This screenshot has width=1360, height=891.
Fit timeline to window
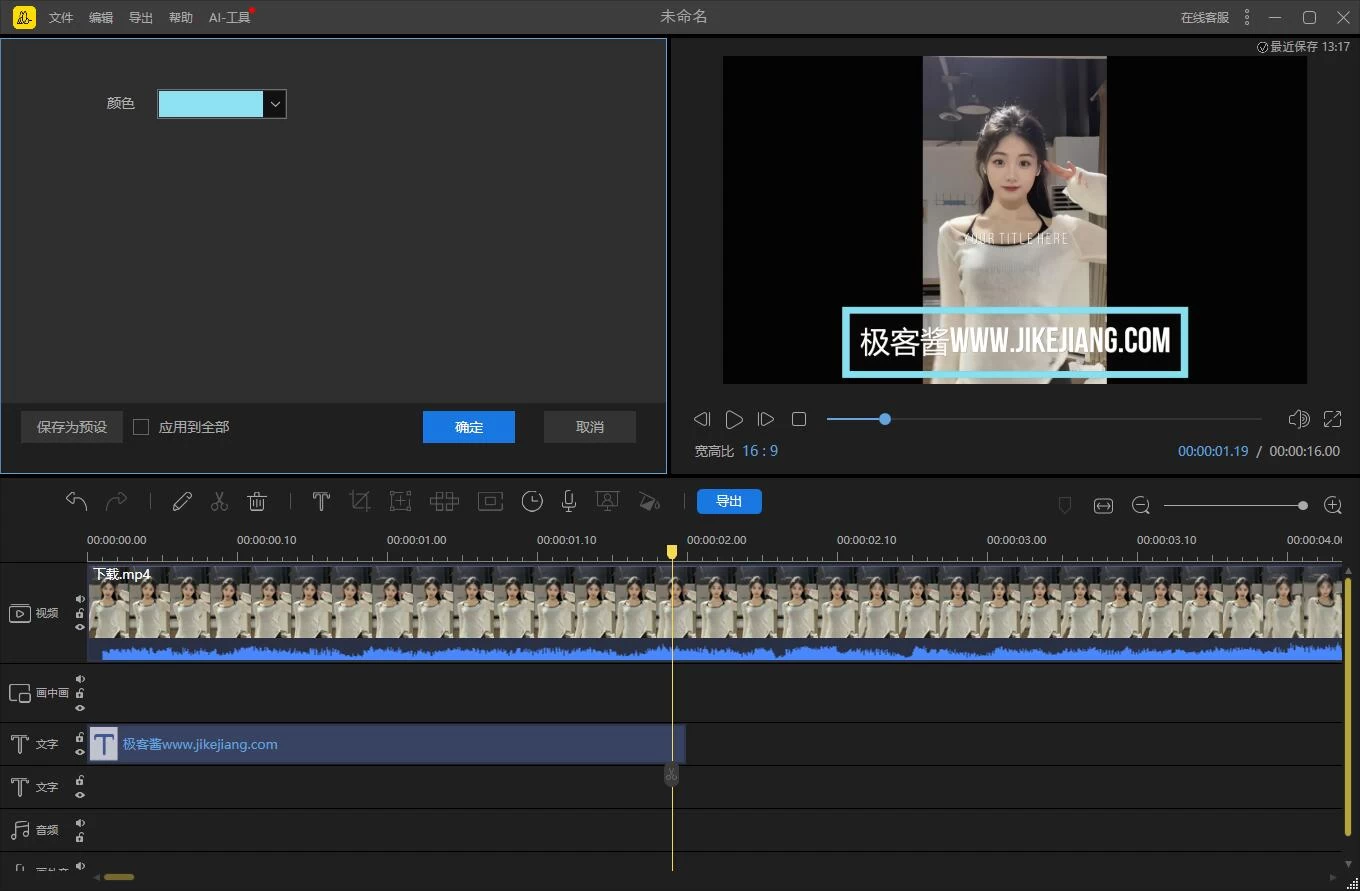pos(1103,506)
